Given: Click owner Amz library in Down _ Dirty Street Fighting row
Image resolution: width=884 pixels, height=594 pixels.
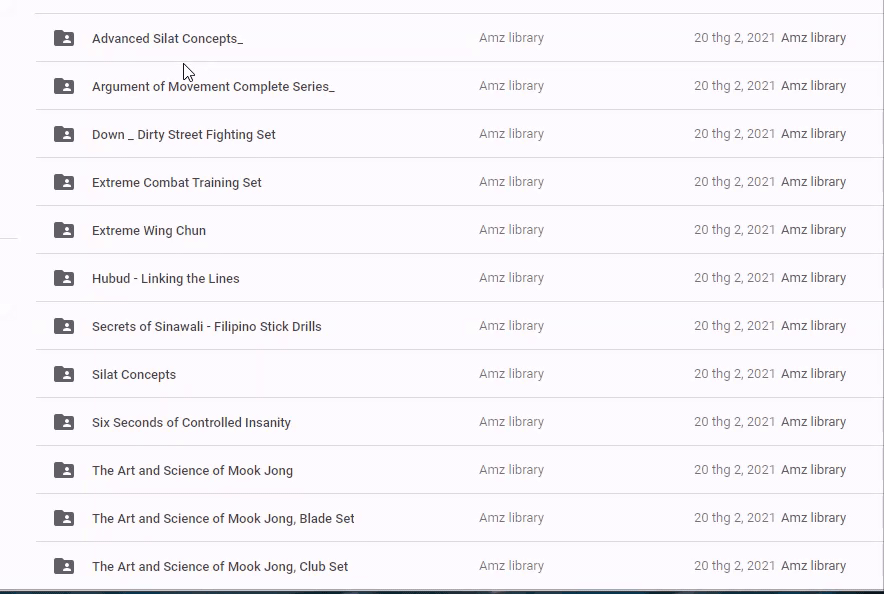Looking at the screenshot, I should (511, 134).
